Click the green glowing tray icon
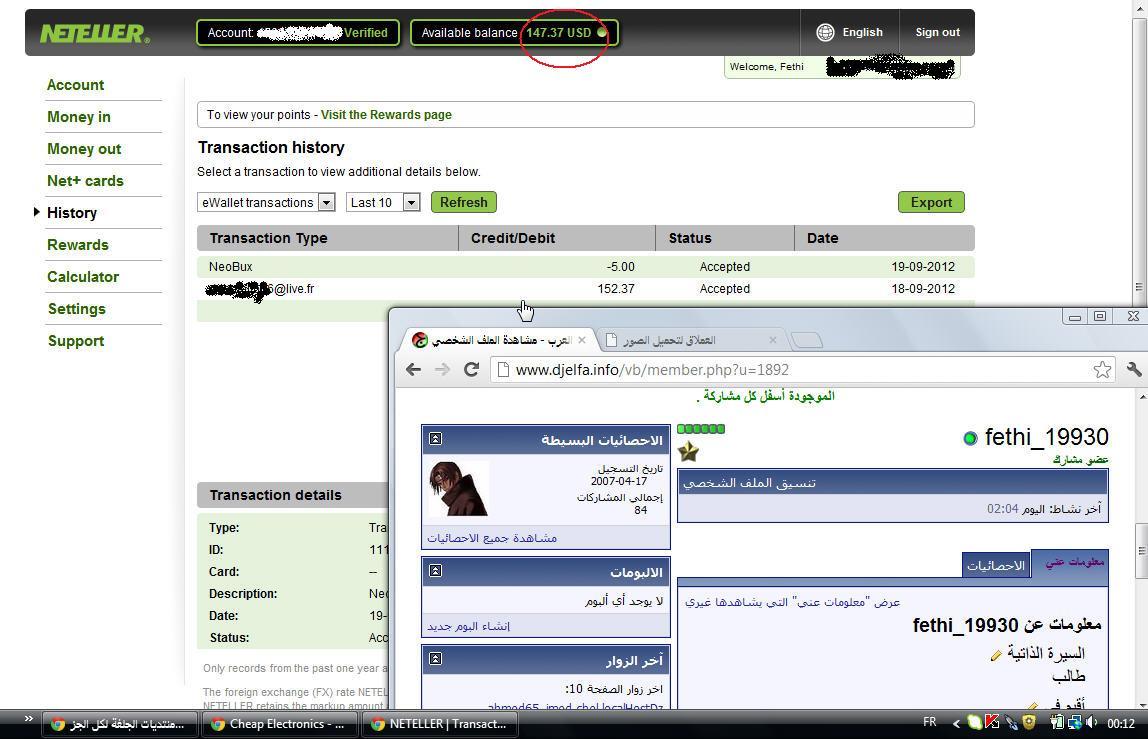1148x739 pixels. point(974,723)
